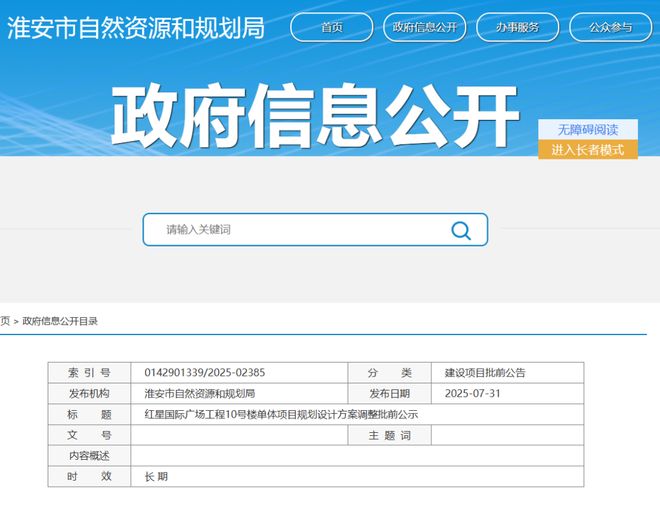Viewport: 660px width, 505px height.
Task: Click the 主题词 label cell
Action: point(389,435)
